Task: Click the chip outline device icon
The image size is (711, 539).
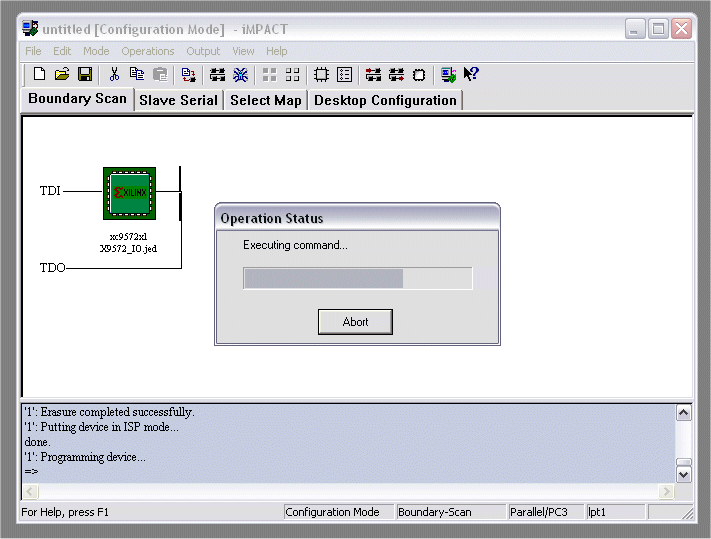Action: click(321, 75)
